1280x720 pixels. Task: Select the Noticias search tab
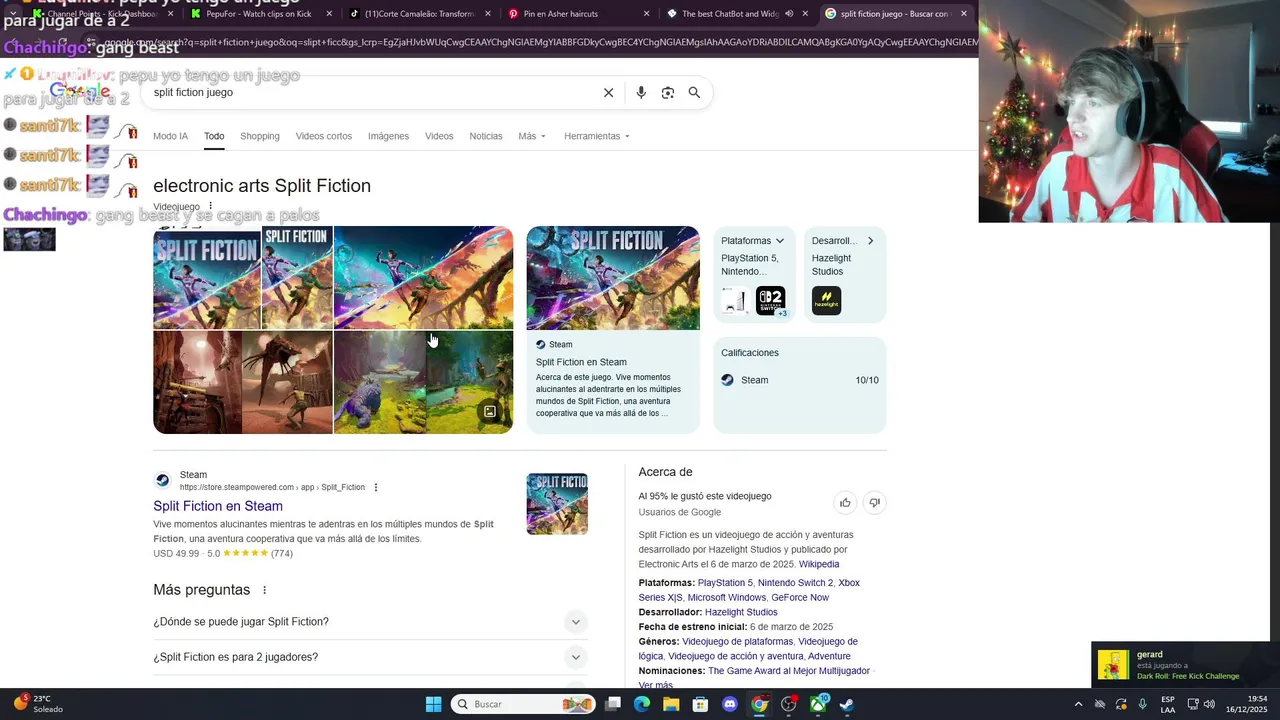(x=486, y=136)
